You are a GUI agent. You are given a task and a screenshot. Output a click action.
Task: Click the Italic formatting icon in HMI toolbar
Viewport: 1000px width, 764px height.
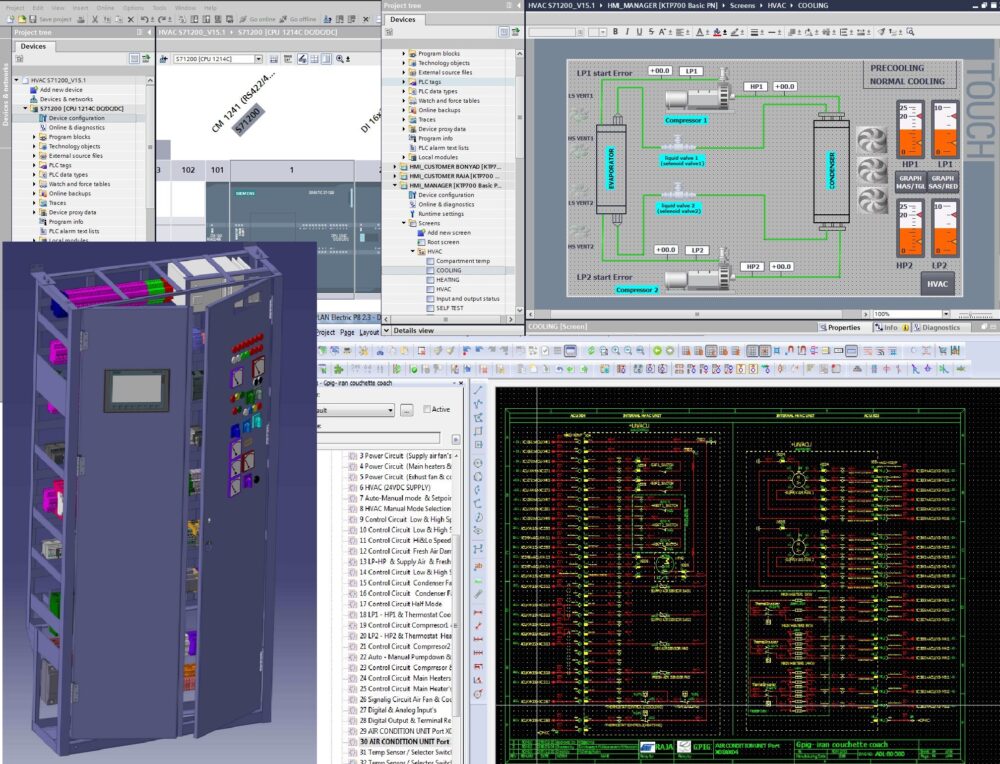point(628,31)
